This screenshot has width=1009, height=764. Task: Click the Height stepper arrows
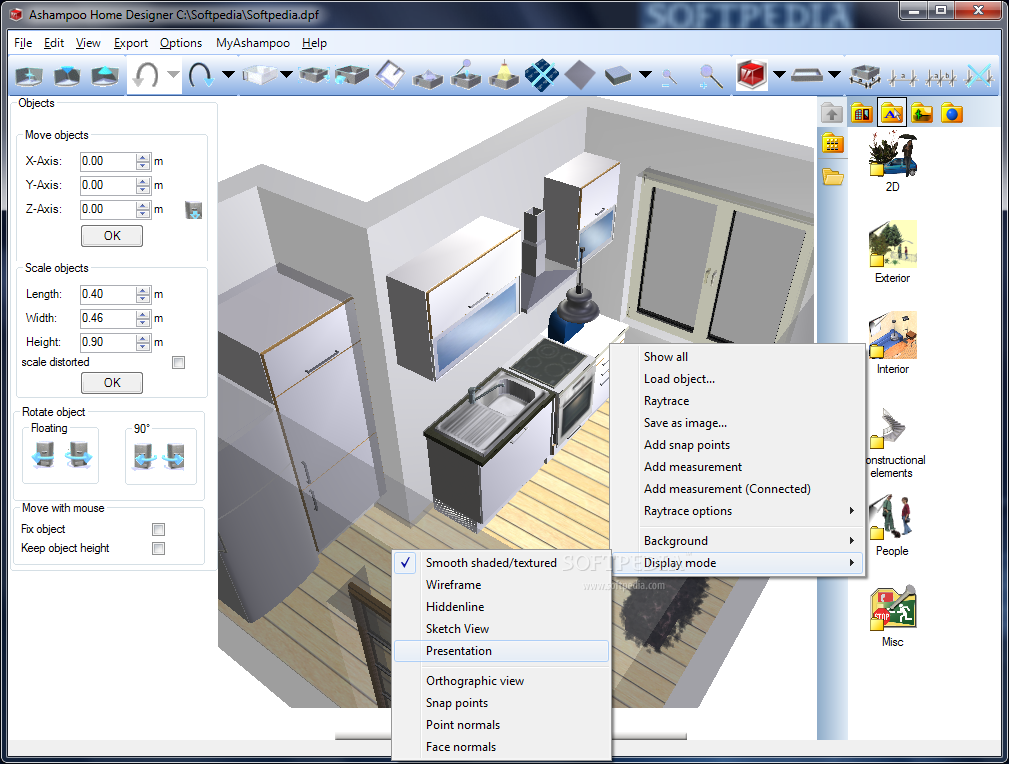pyautogui.click(x=143, y=342)
